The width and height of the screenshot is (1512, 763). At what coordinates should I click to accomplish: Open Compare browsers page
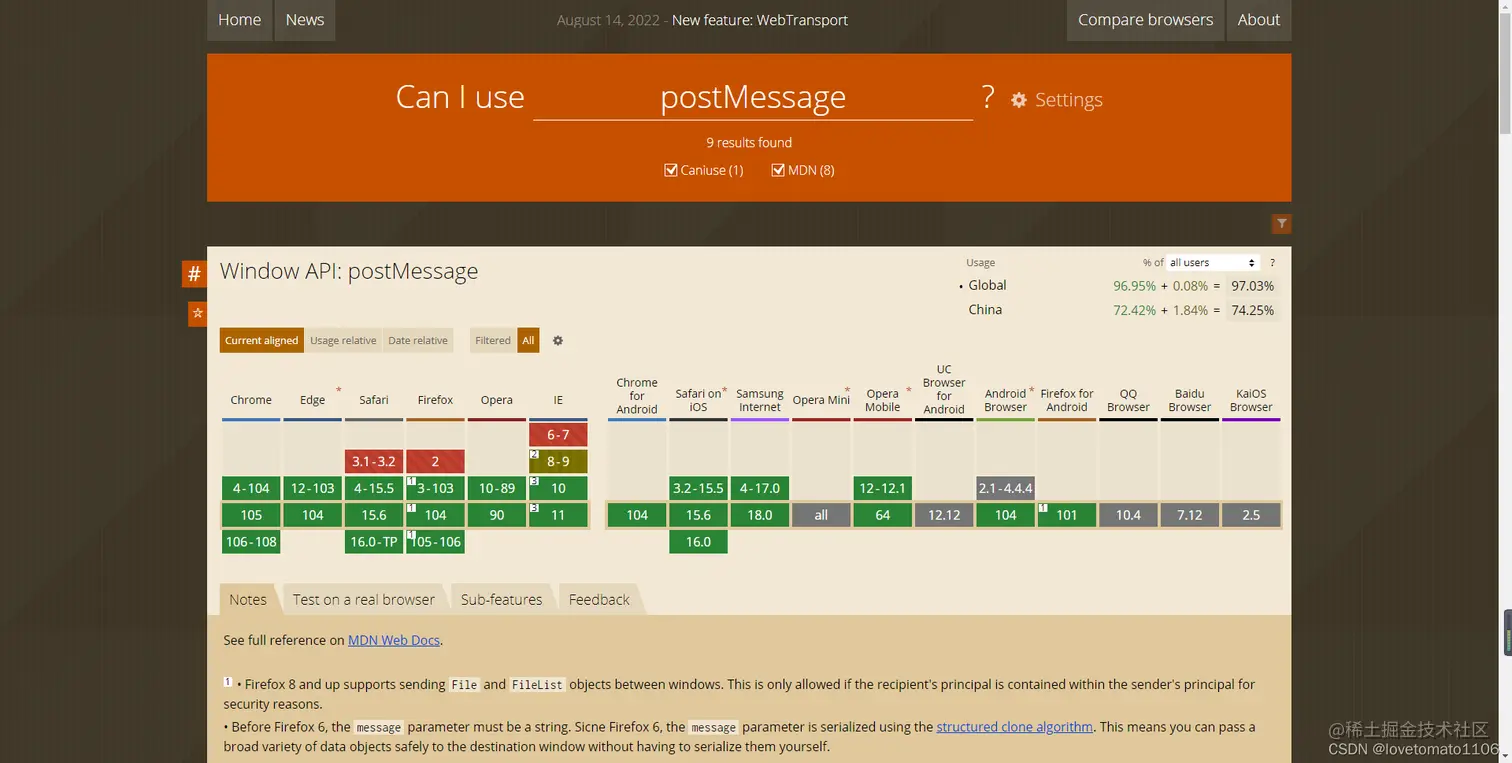(1145, 20)
